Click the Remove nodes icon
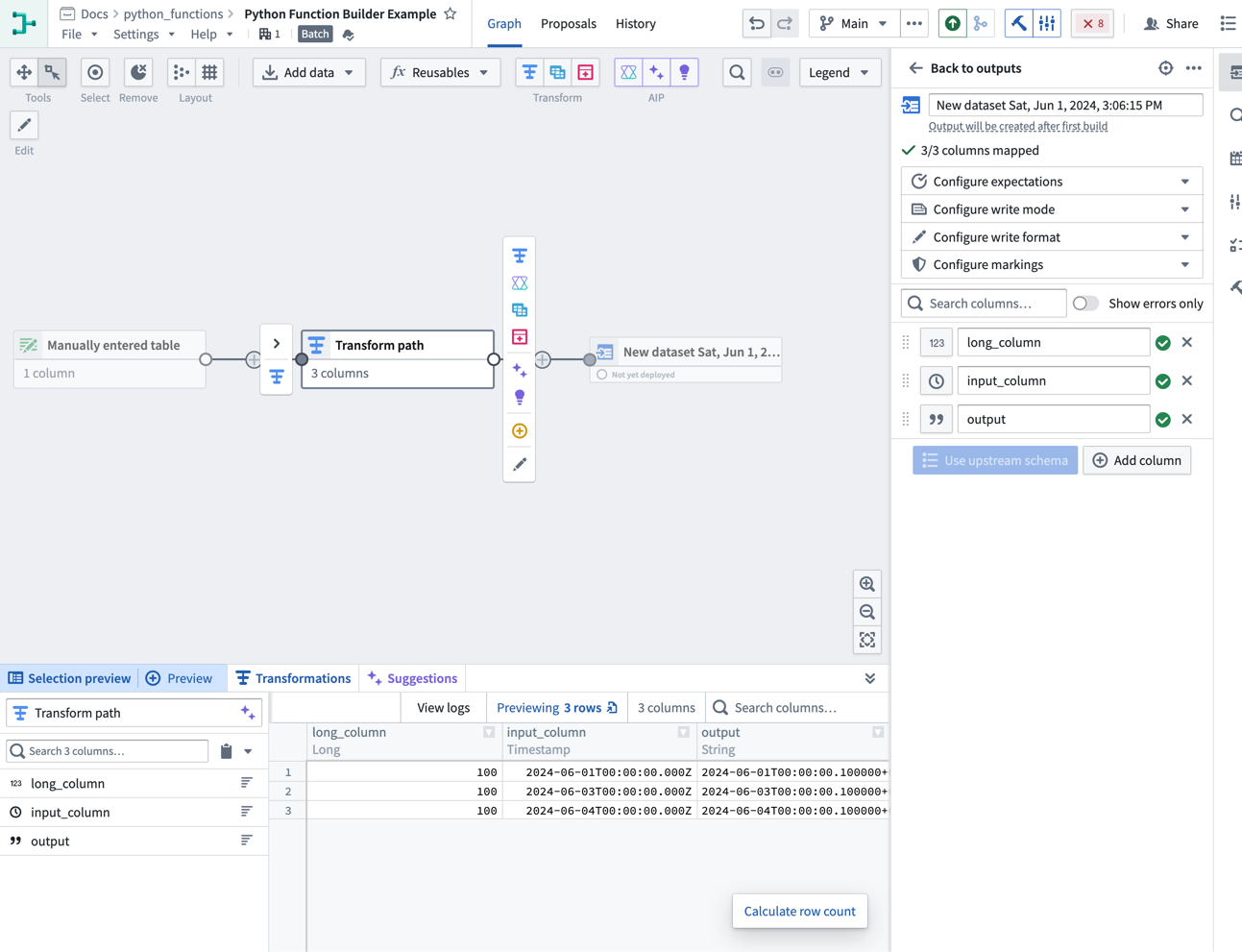The height and width of the screenshot is (952, 1242). (x=138, y=72)
